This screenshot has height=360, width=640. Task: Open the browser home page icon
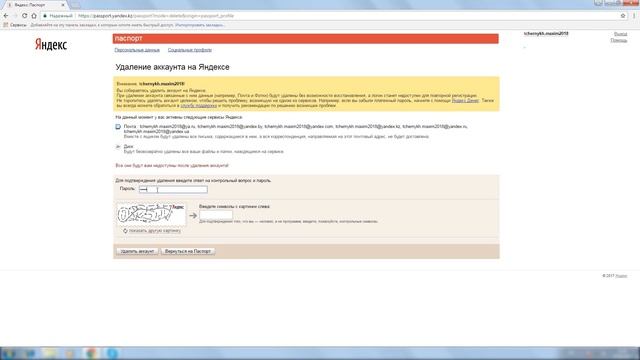[x=34, y=16]
